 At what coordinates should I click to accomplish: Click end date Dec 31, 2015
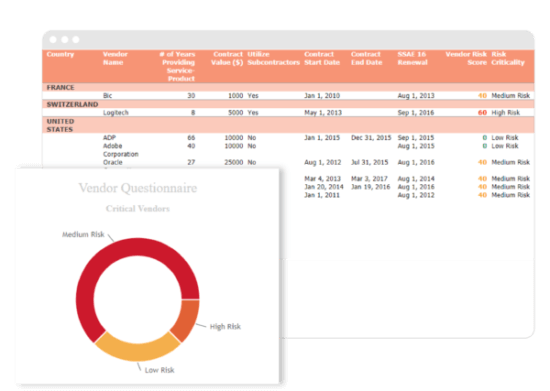pyautogui.click(x=371, y=137)
